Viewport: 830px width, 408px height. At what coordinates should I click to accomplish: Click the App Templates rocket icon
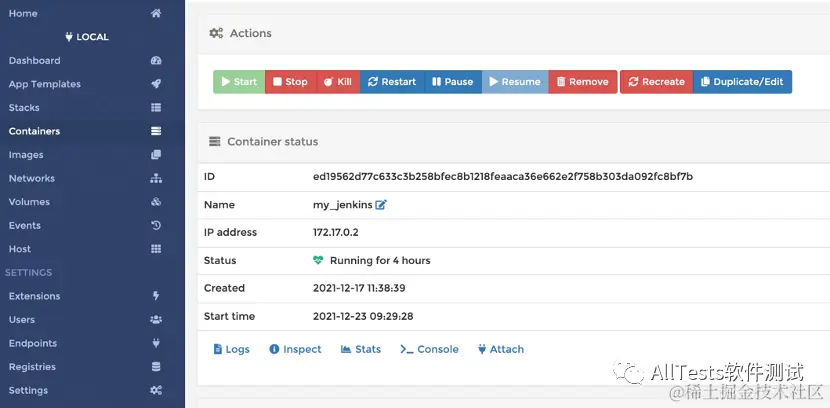pyautogui.click(x=156, y=84)
